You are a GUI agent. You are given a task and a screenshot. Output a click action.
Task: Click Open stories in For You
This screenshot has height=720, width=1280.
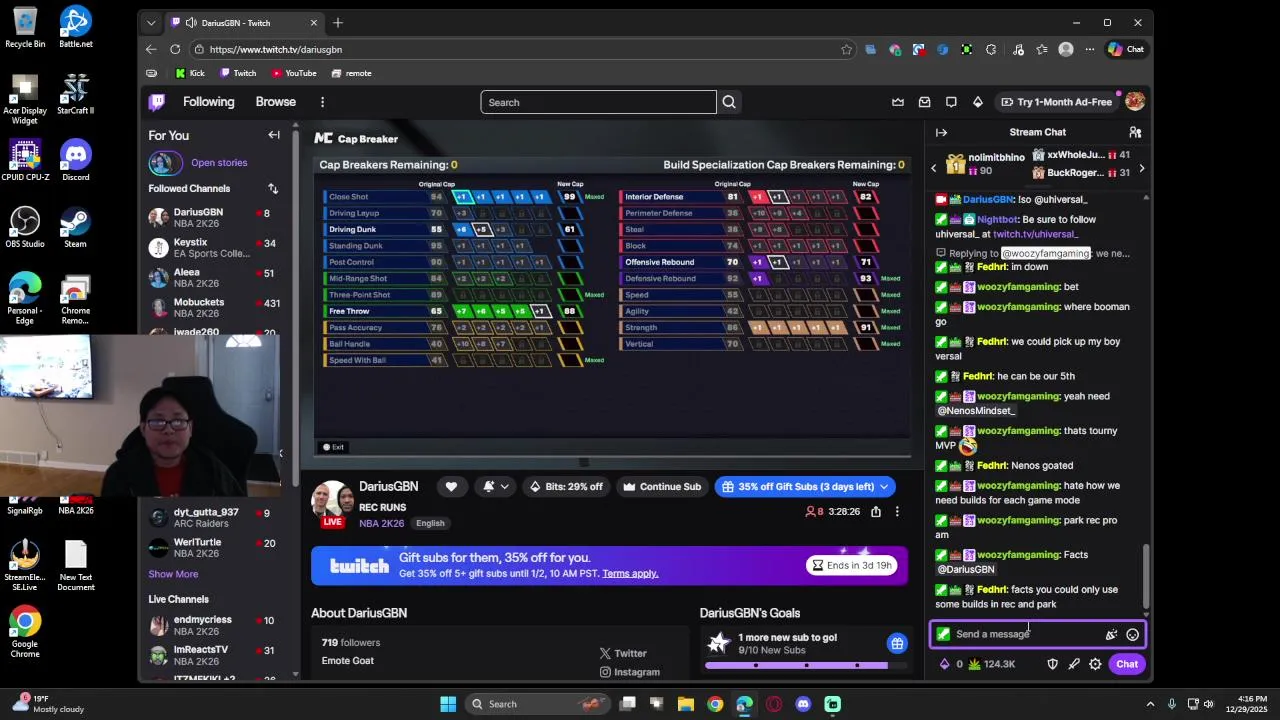(x=219, y=162)
